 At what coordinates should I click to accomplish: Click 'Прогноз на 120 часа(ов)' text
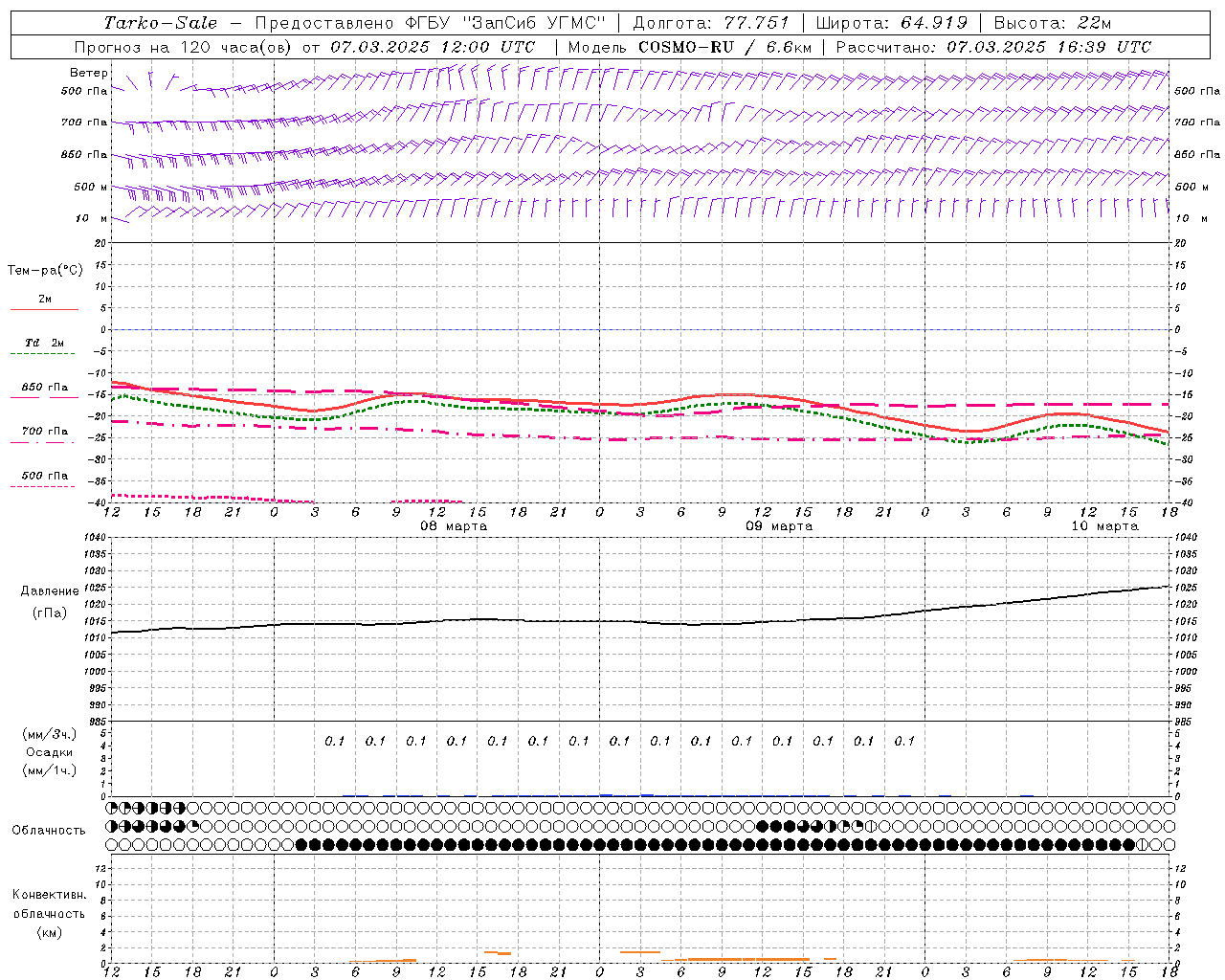pos(184,47)
